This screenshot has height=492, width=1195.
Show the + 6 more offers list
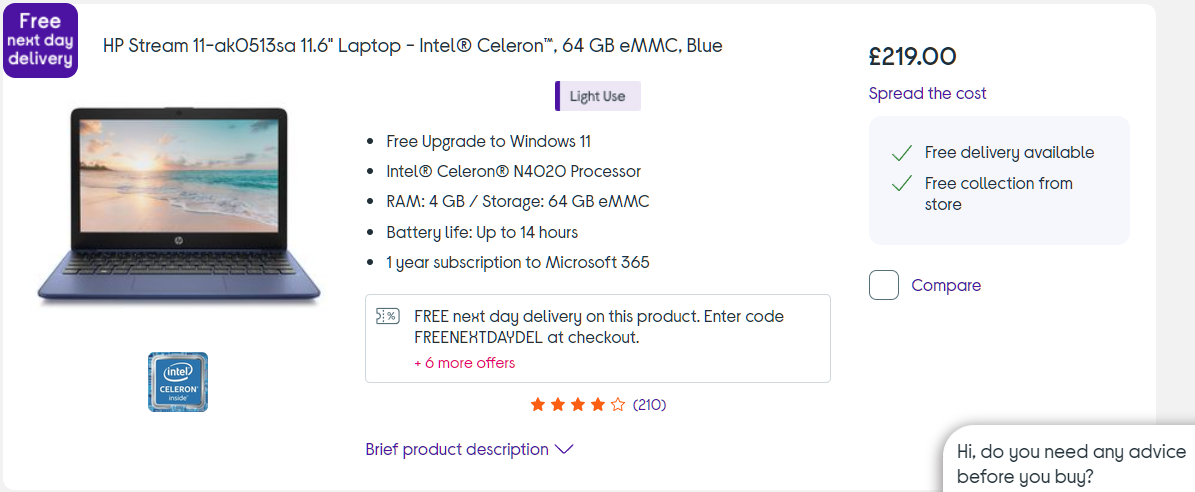pos(464,363)
